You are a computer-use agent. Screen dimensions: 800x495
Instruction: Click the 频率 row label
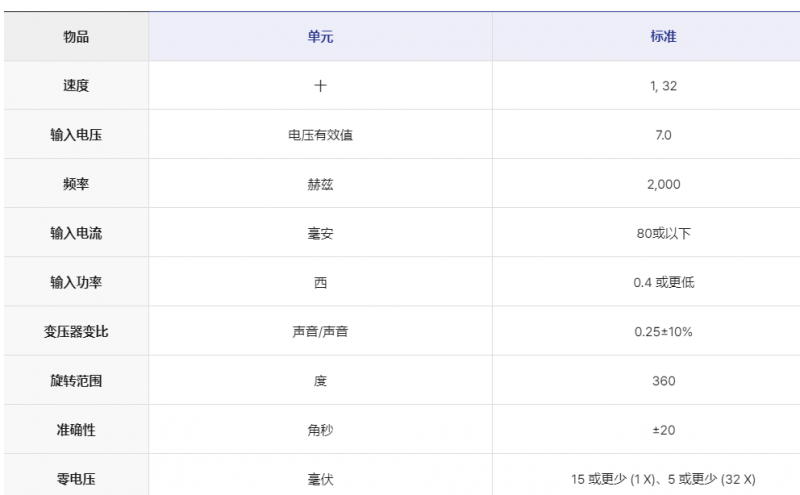(76, 184)
